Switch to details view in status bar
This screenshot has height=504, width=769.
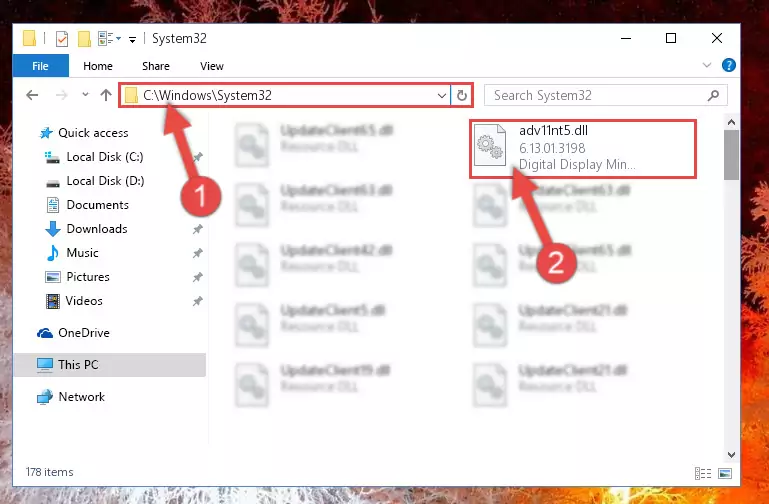703,474
